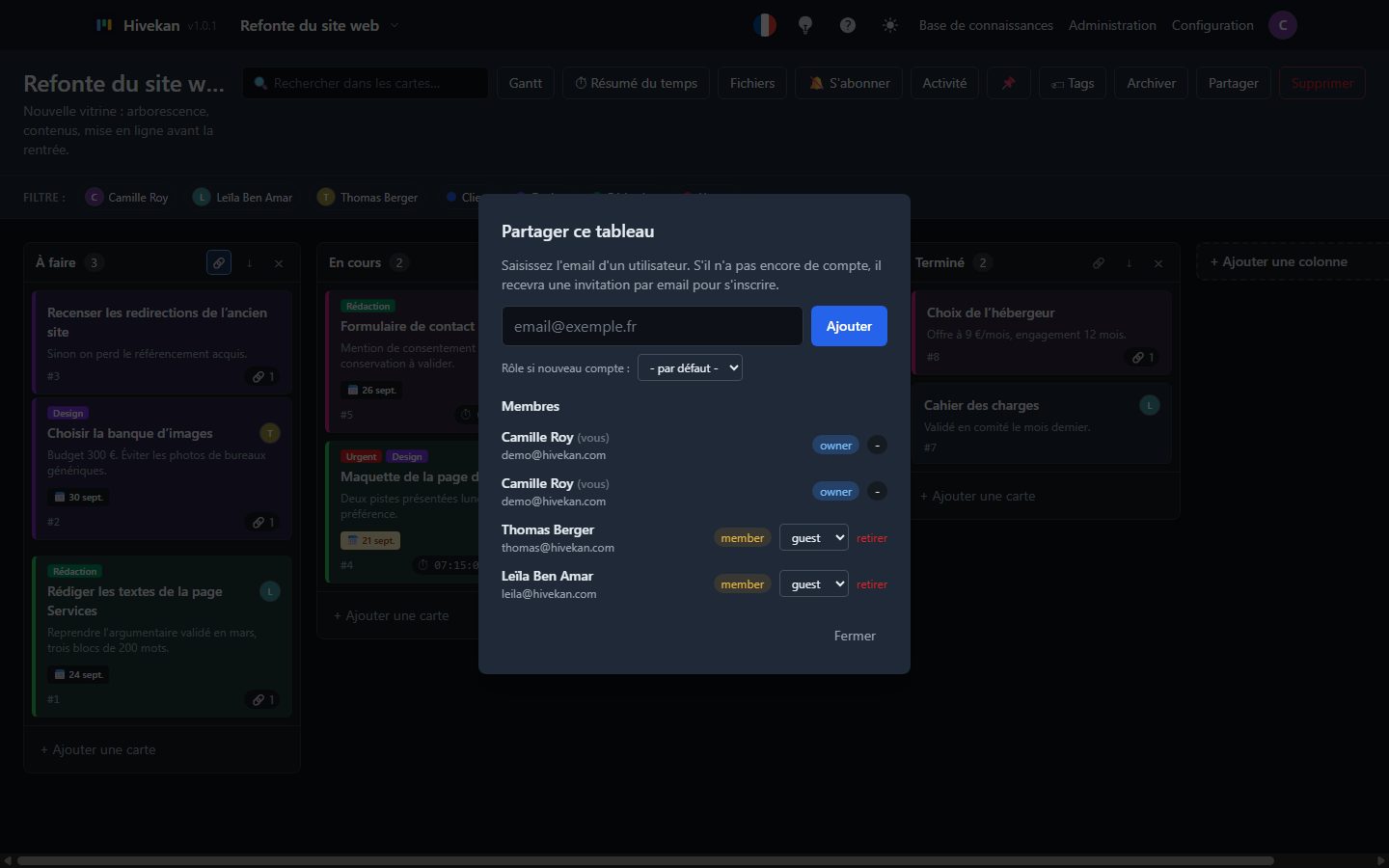
Task: Toggle the sun theme icon
Action: [889, 25]
